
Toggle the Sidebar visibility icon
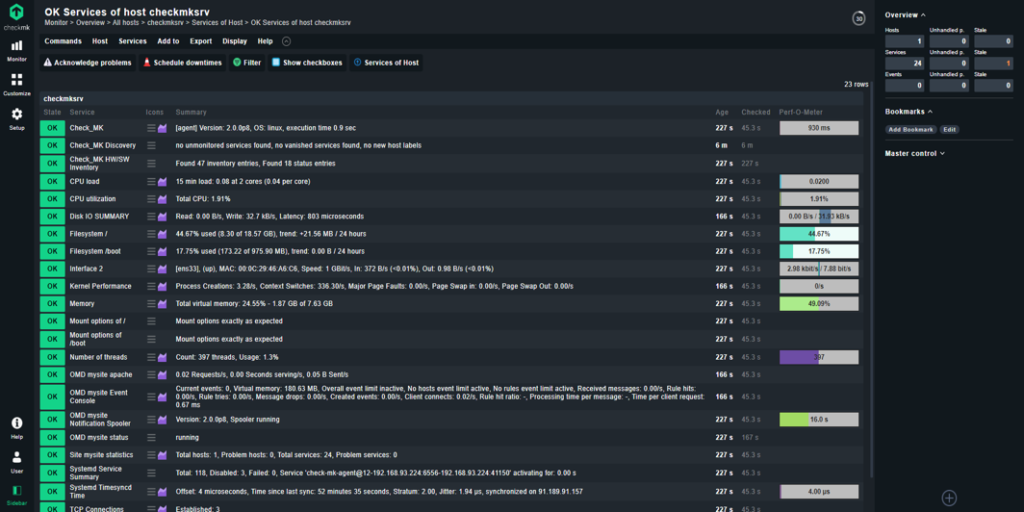click(x=16, y=494)
